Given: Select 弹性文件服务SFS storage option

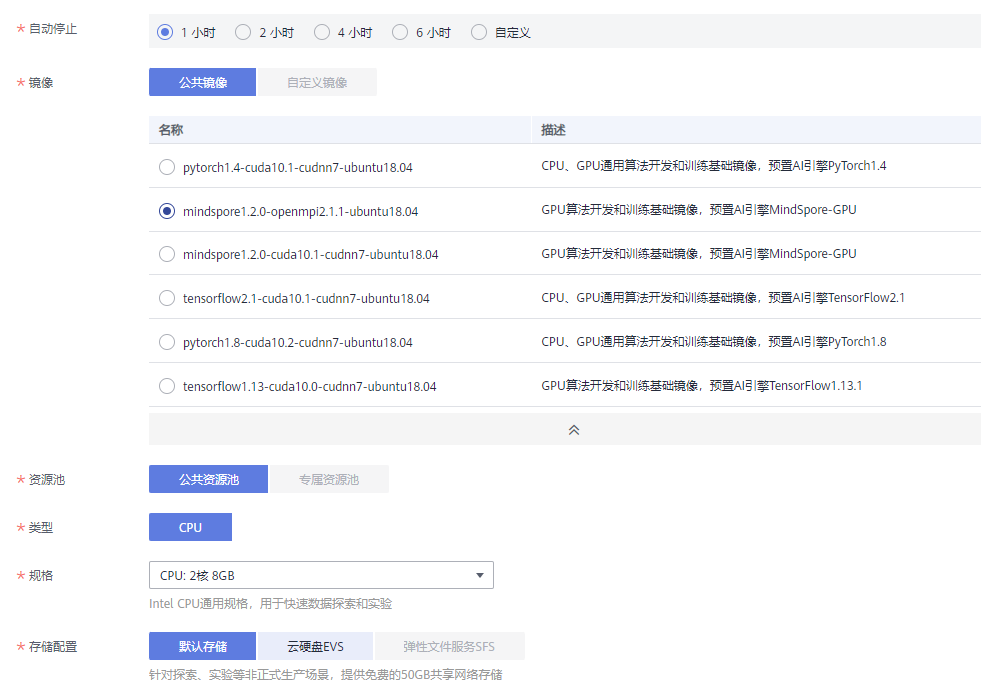Looking at the screenshot, I should 449,646.
